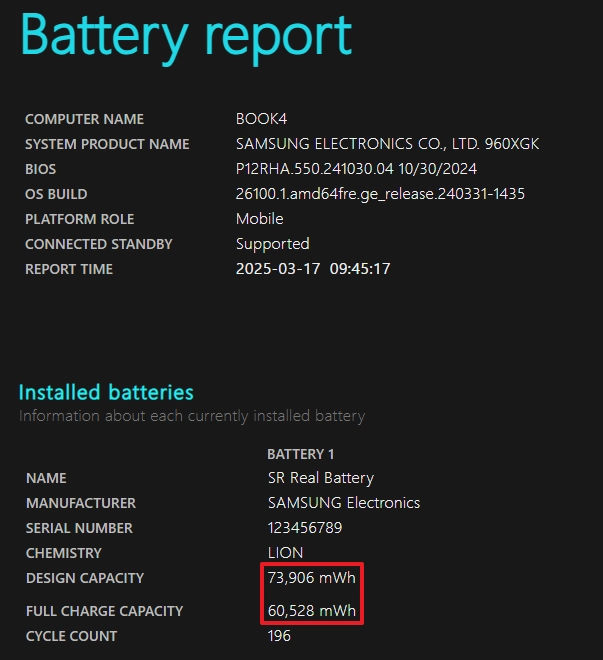Select the design capacity 73,906 mWh value
The width and height of the screenshot is (603, 660).
pos(312,578)
